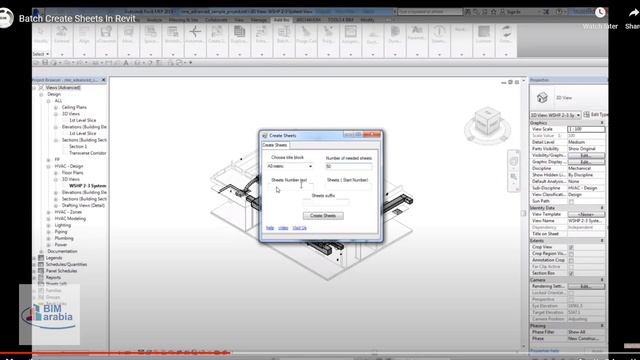Toggle the Sun Path checkbox
This screenshot has height=360, width=640.
click(571, 201)
